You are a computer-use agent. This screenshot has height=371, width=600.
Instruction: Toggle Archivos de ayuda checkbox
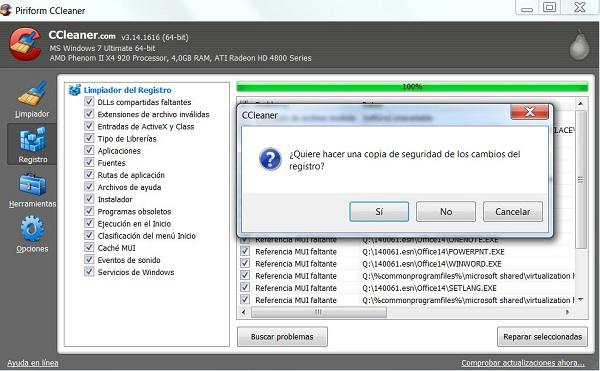point(89,187)
